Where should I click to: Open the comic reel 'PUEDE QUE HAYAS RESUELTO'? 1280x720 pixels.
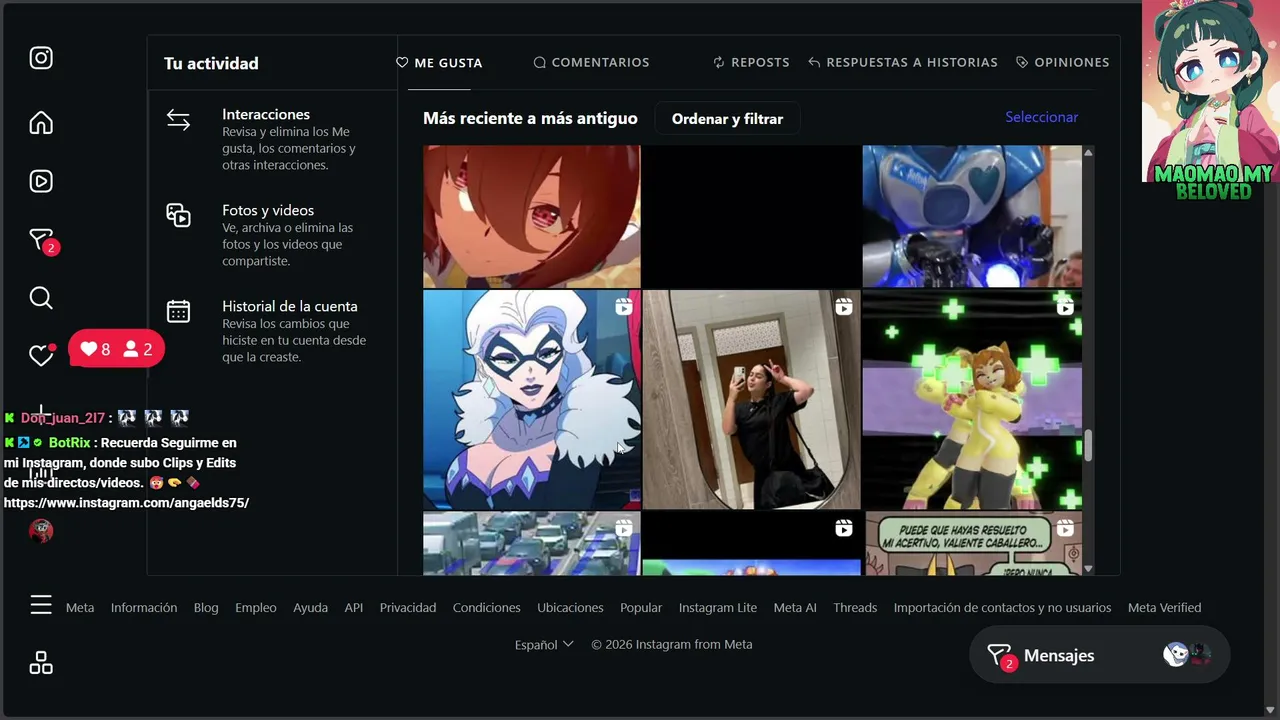pos(972,544)
